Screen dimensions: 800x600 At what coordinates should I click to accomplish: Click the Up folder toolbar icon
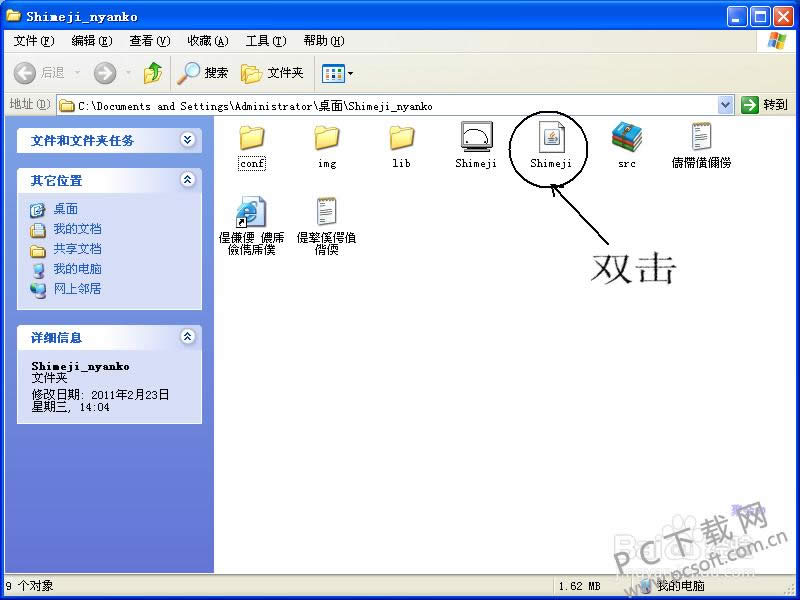click(x=152, y=73)
